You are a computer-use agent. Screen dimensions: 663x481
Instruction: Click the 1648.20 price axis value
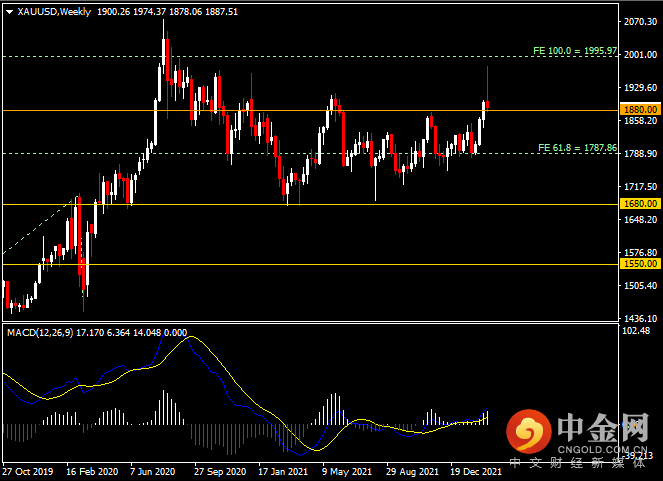coord(641,219)
